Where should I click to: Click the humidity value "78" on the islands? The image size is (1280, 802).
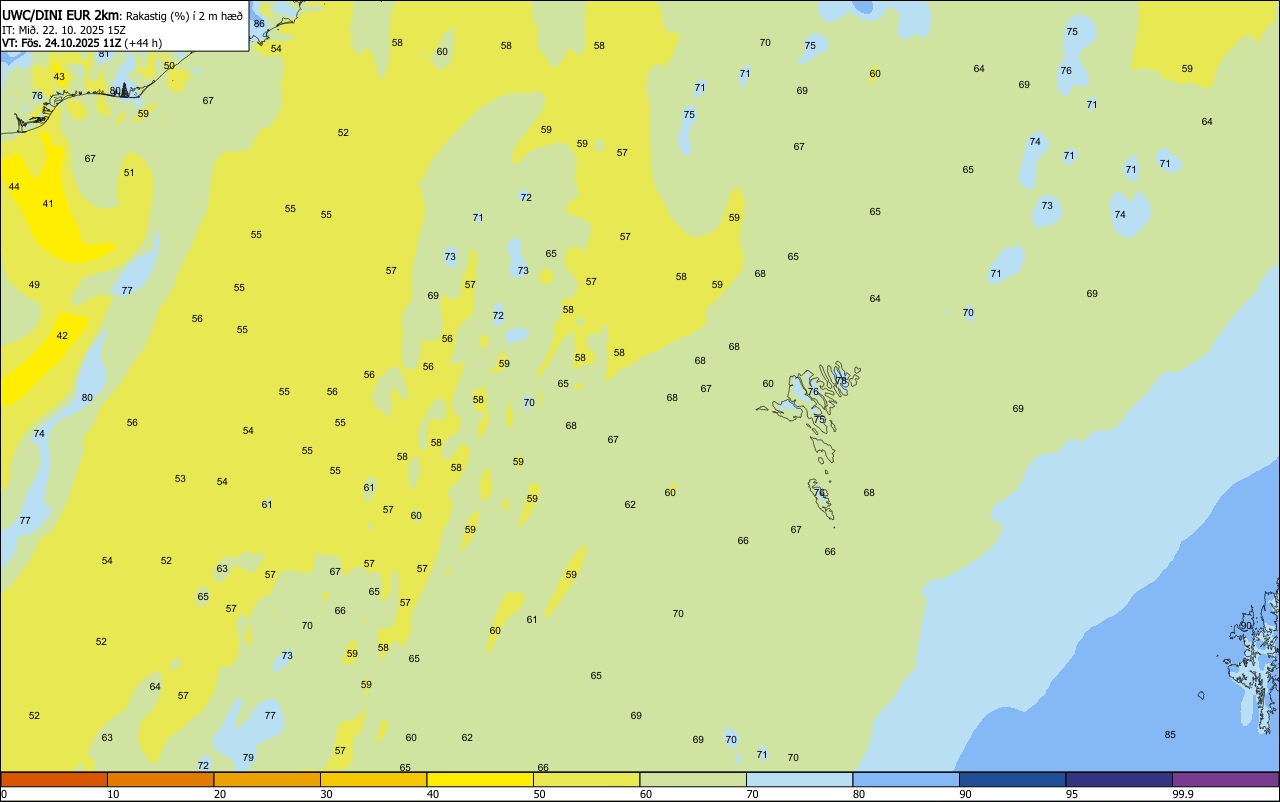pos(841,380)
